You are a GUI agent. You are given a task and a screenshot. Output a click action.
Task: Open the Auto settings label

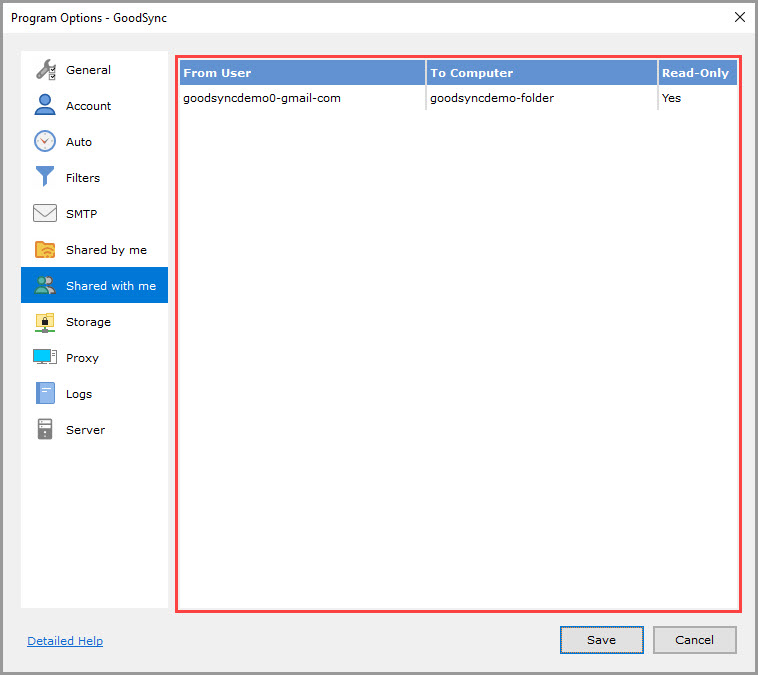tap(79, 142)
